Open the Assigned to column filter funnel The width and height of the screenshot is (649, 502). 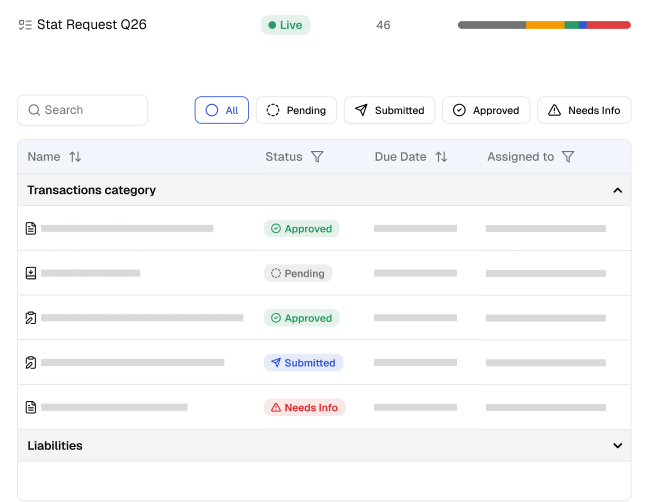pos(568,157)
